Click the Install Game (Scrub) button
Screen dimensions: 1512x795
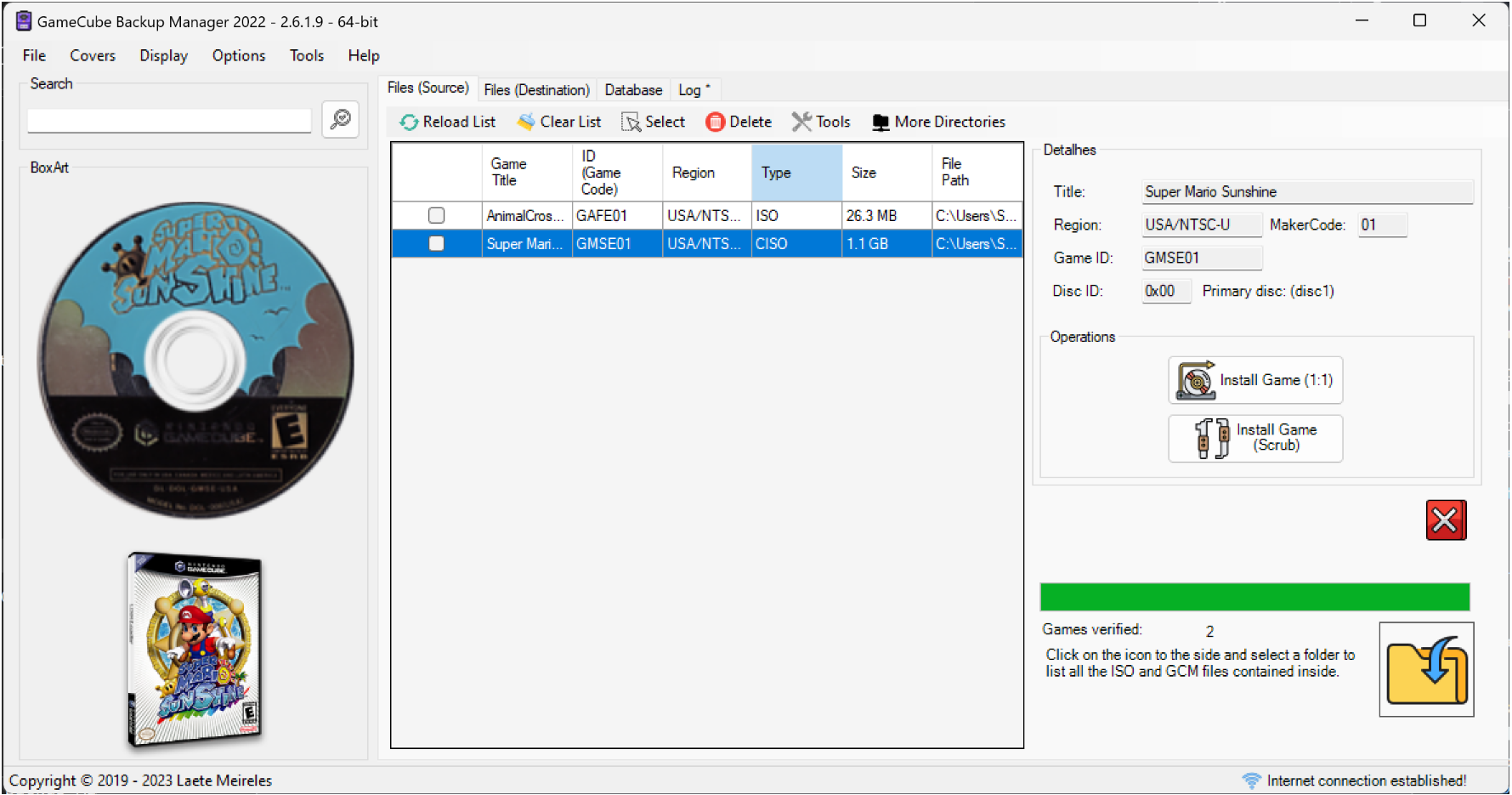click(1255, 439)
